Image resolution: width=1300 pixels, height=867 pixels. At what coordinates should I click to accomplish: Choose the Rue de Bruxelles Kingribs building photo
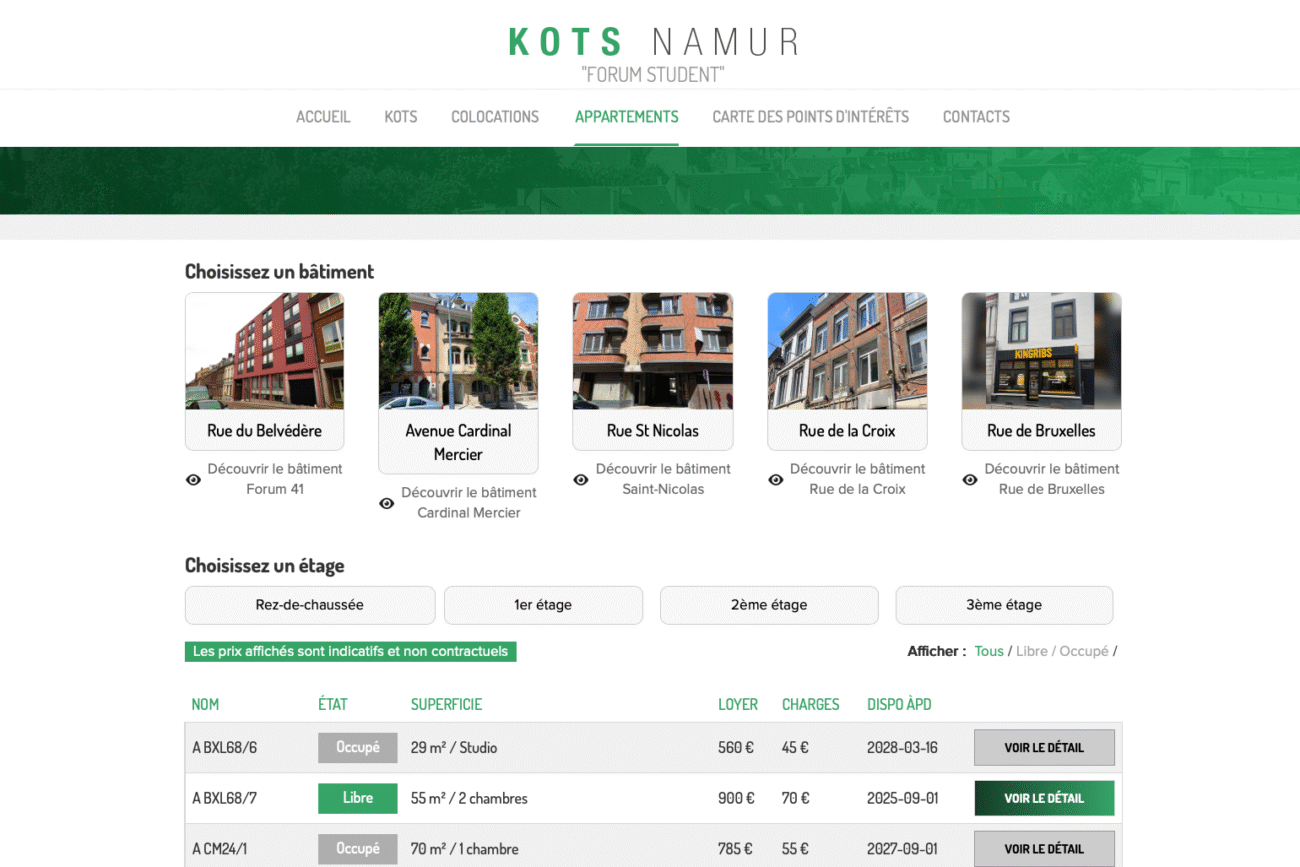(x=1041, y=351)
